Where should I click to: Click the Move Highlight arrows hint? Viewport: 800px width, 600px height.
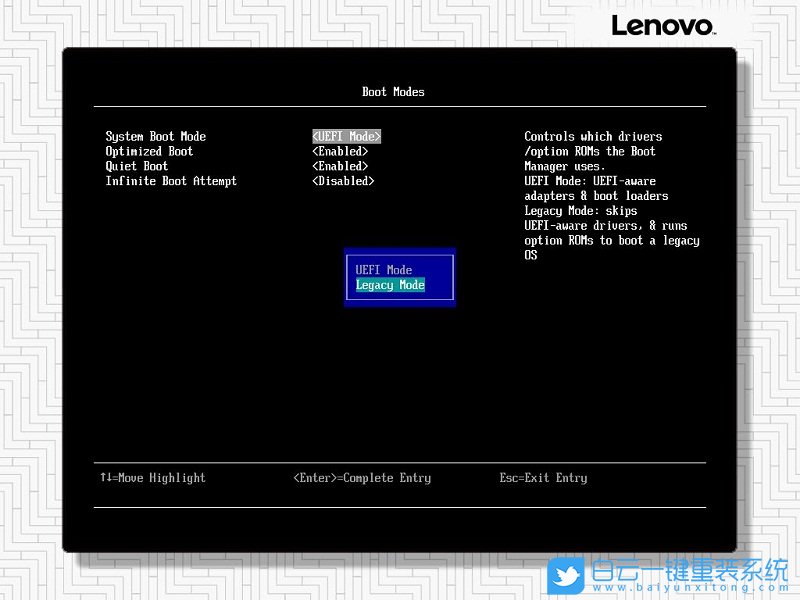(x=153, y=478)
